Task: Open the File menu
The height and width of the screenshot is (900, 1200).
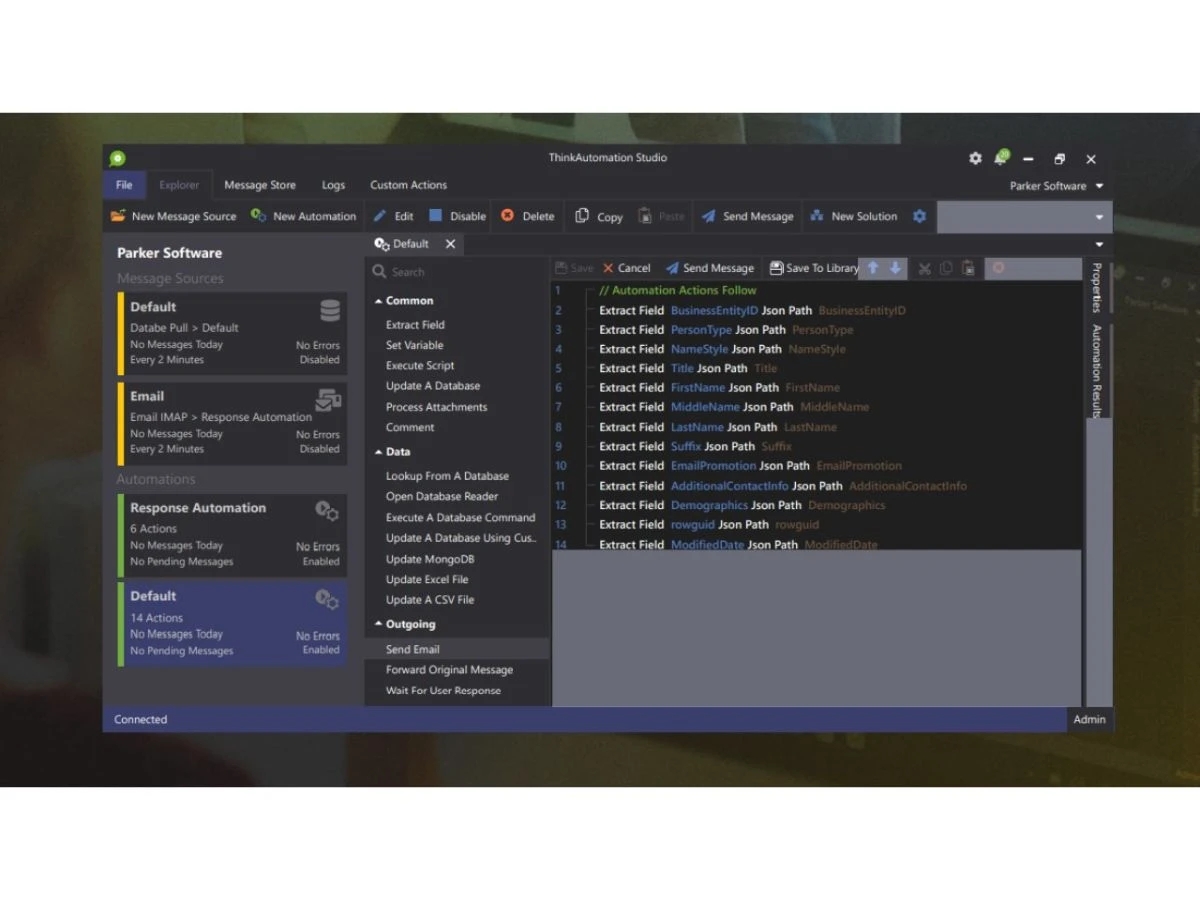Action: pyautogui.click(x=124, y=185)
